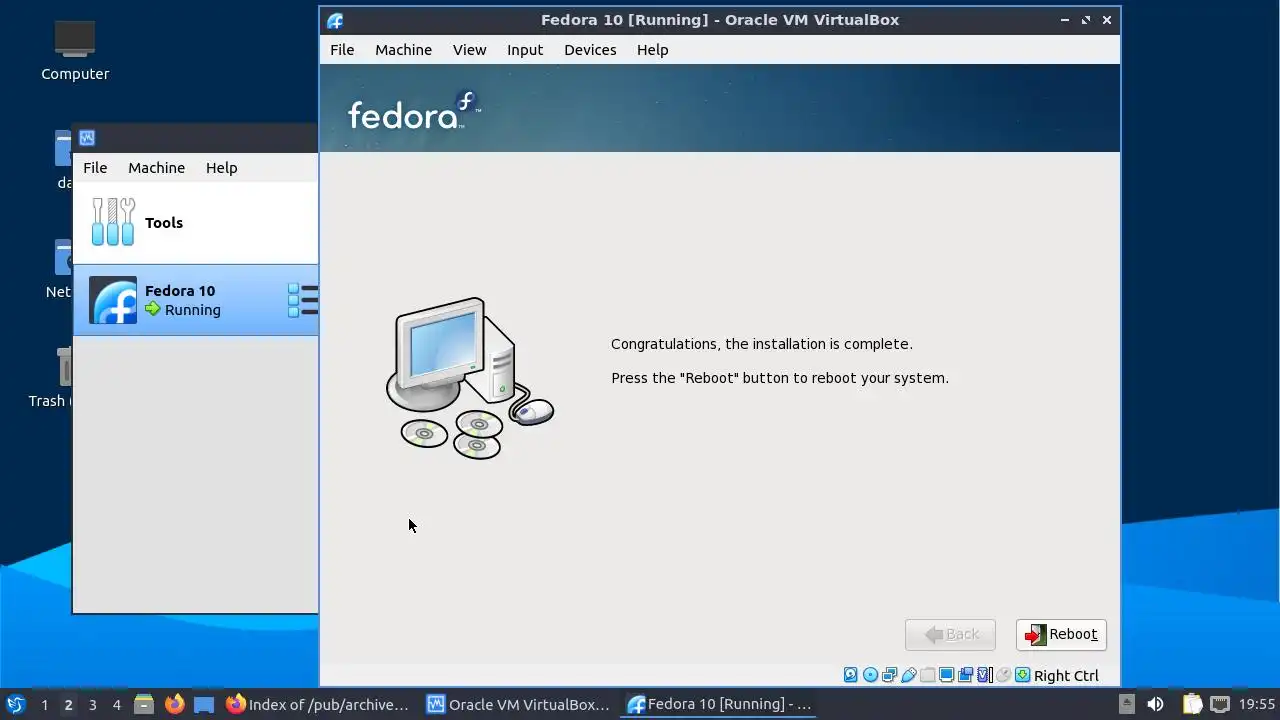Image resolution: width=1280 pixels, height=720 pixels.
Task: Click the CPU virtualization status icon
Action: click(984, 675)
